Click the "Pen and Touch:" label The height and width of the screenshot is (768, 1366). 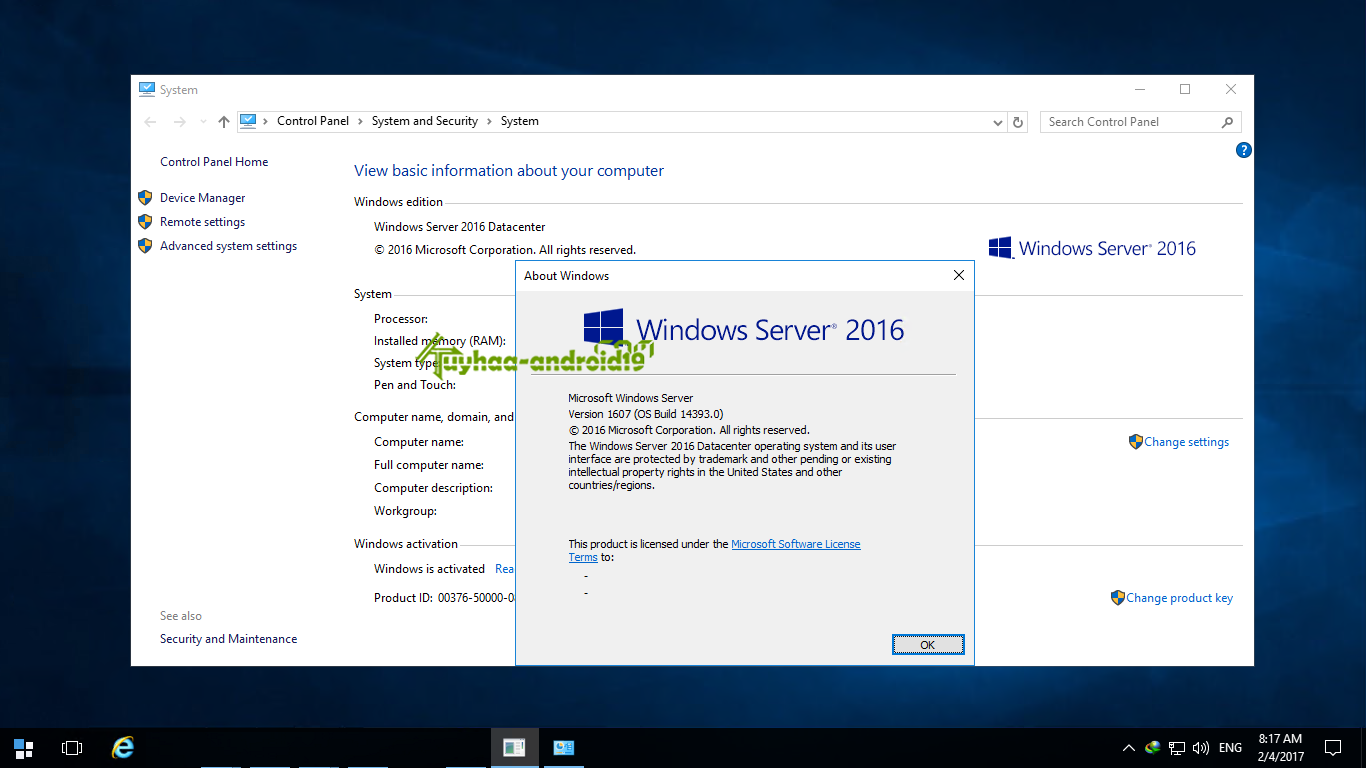415,385
